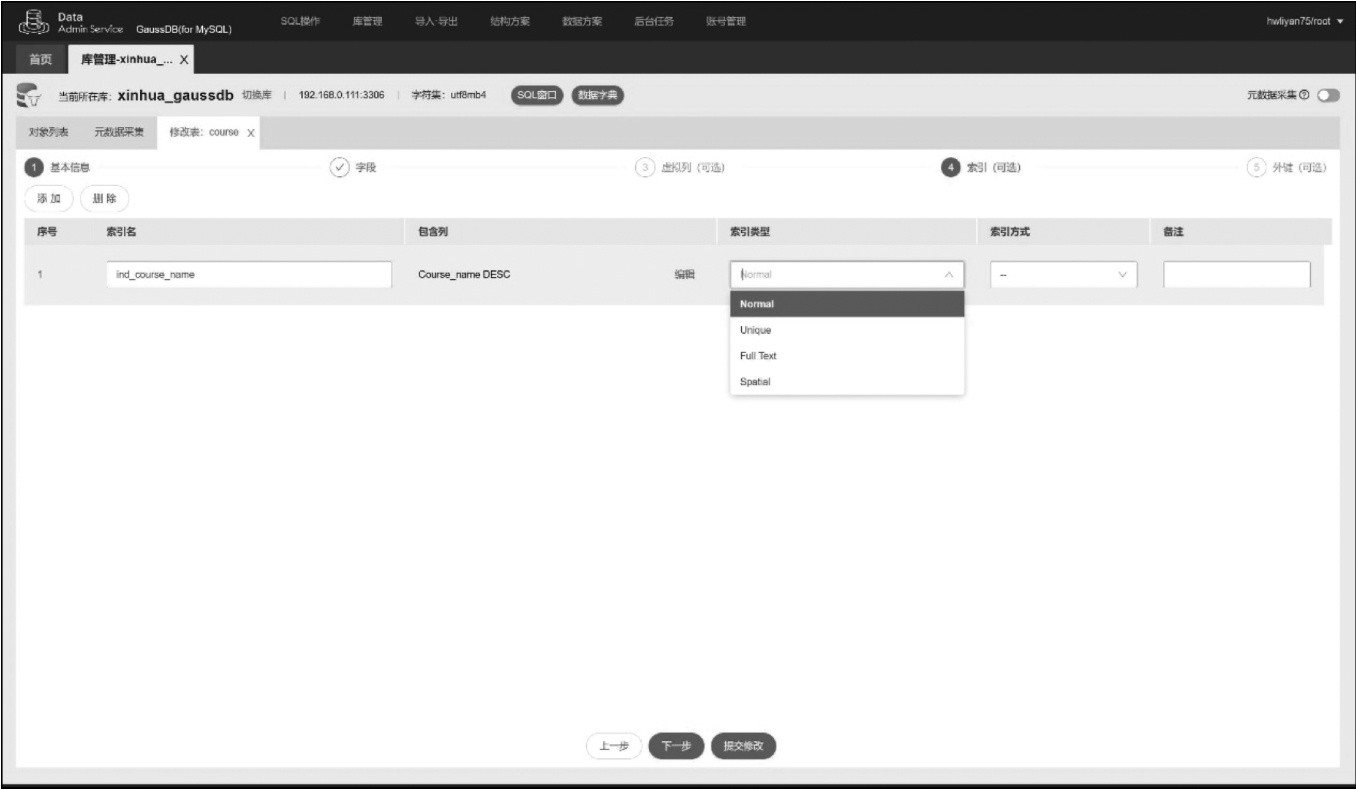Click the 切换库 link
This screenshot has height=790, width=1356.
click(x=258, y=96)
